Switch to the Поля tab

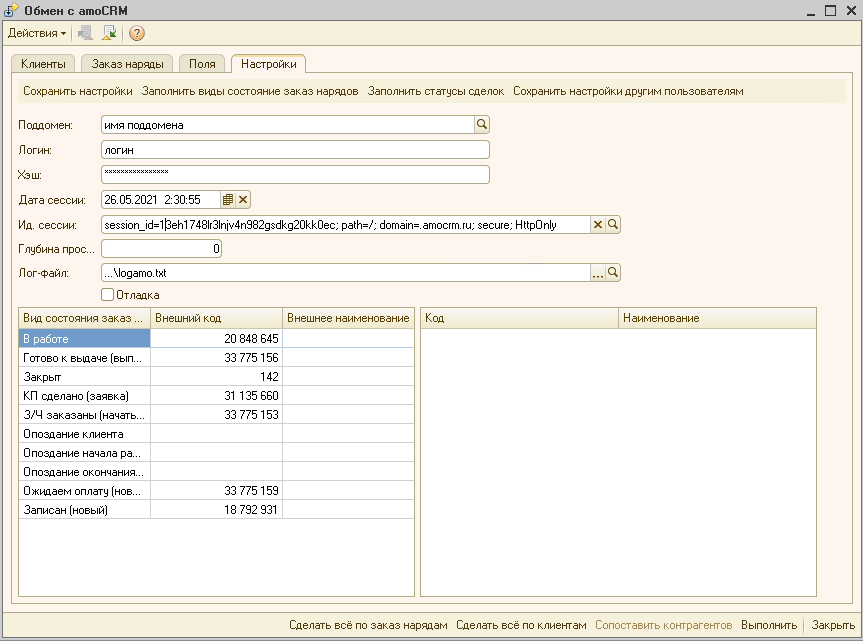[202, 64]
